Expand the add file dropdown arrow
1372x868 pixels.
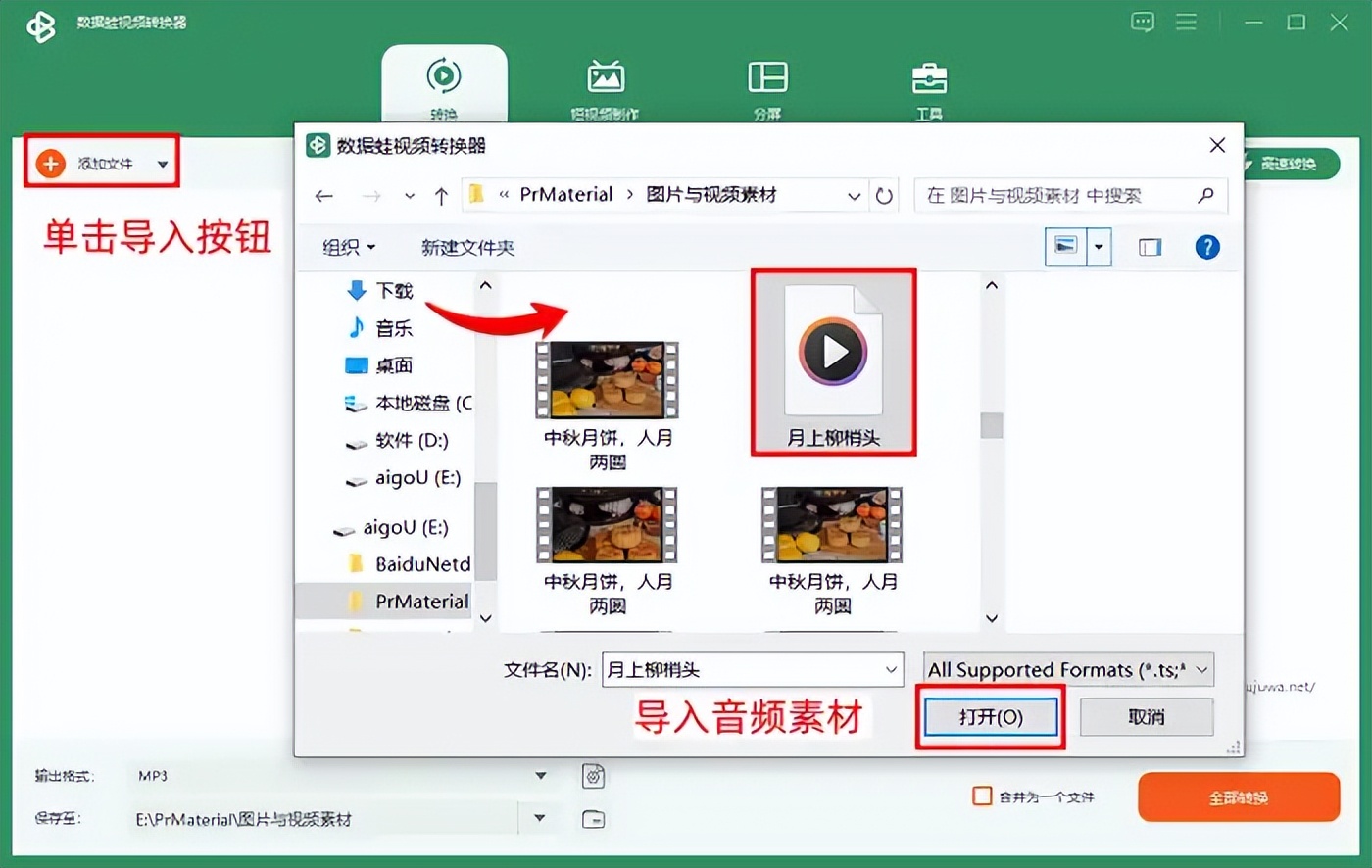163,165
